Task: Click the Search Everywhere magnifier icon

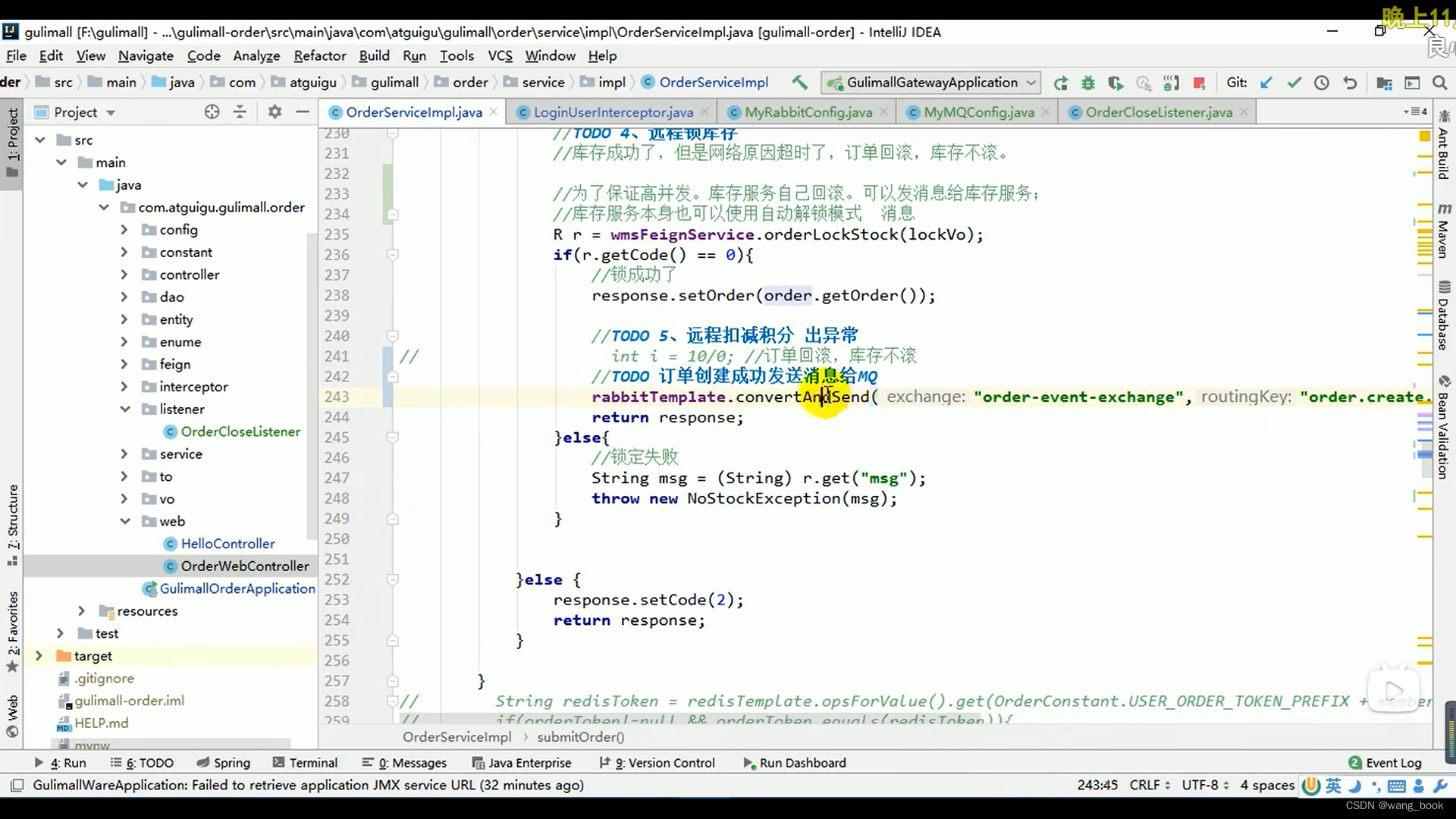Action: pos(1439,83)
